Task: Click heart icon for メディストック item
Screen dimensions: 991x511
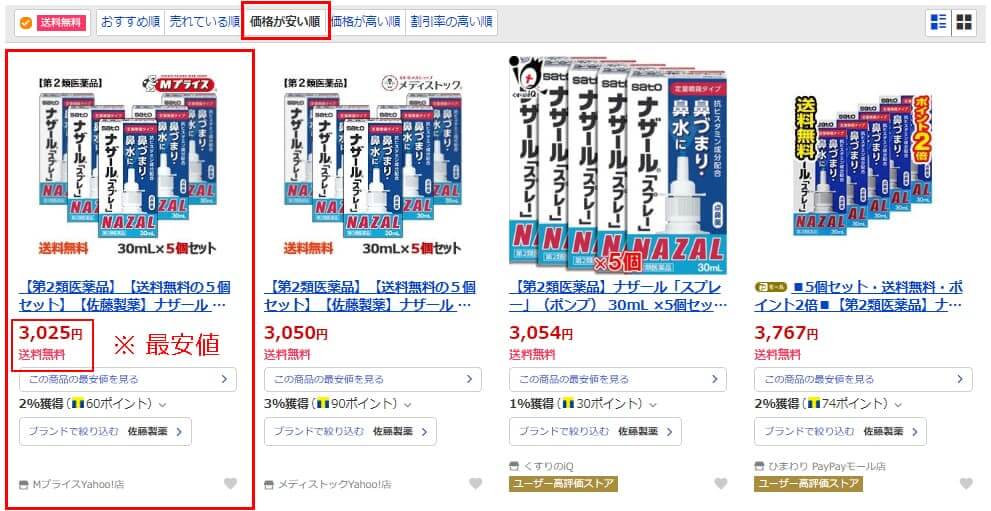Action: tap(476, 484)
